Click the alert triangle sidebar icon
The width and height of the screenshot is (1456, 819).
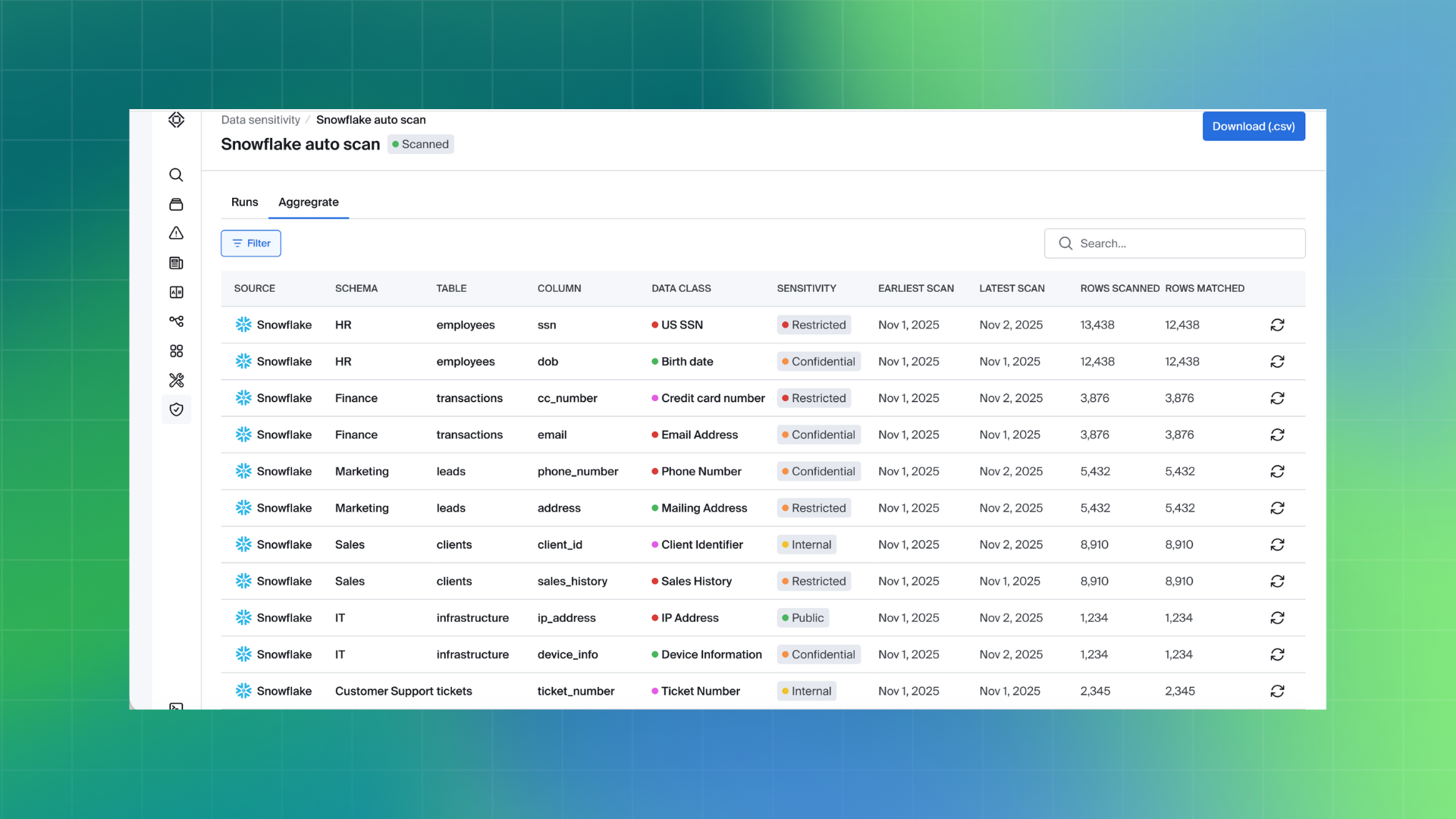(176, 234)
